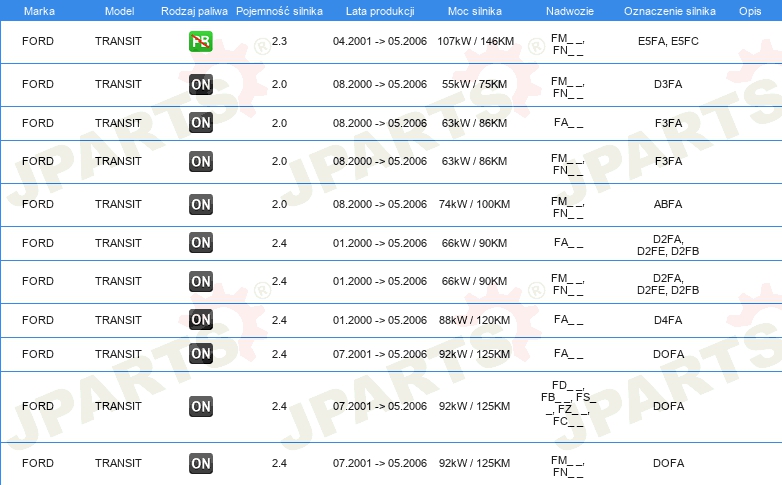Click engine code ABFA
Screen dimensions: 782x485
[668, 205]
